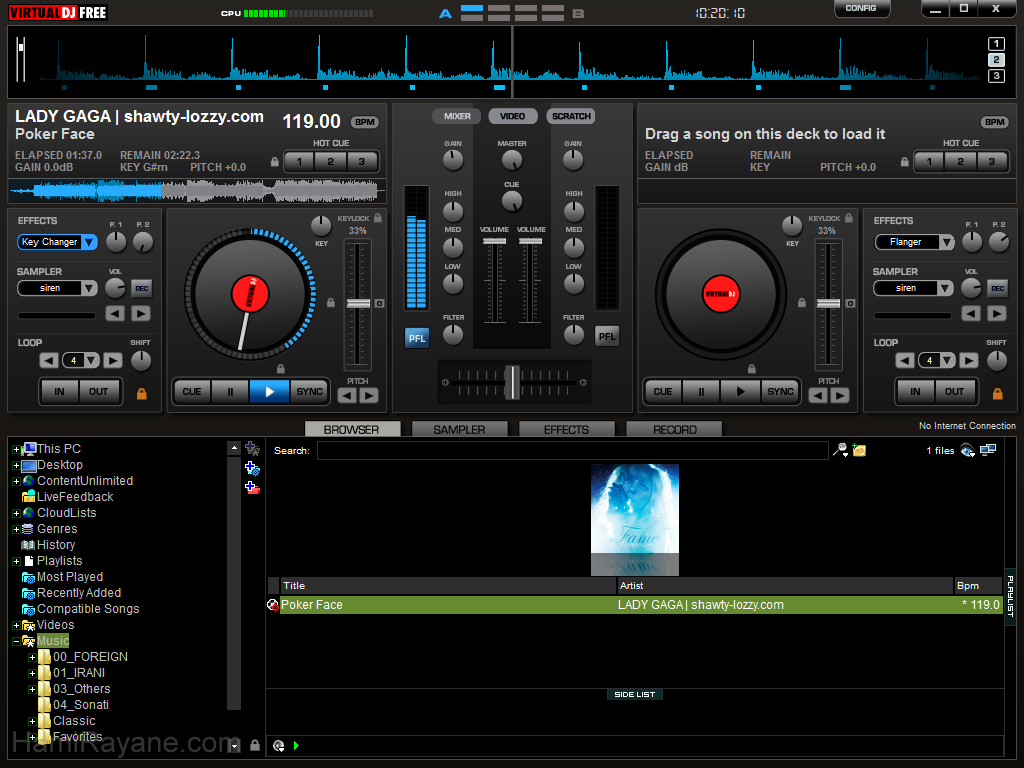Click the left channel volume fader
Viewport: 1024px width, 768px height.
pyautogui.click(x=494, y=241)
